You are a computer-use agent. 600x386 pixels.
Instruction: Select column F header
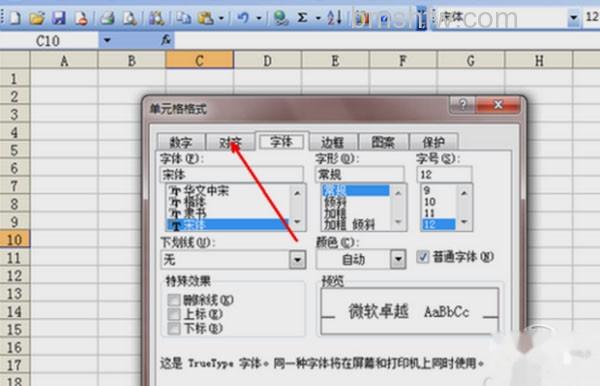coord(403,60)
